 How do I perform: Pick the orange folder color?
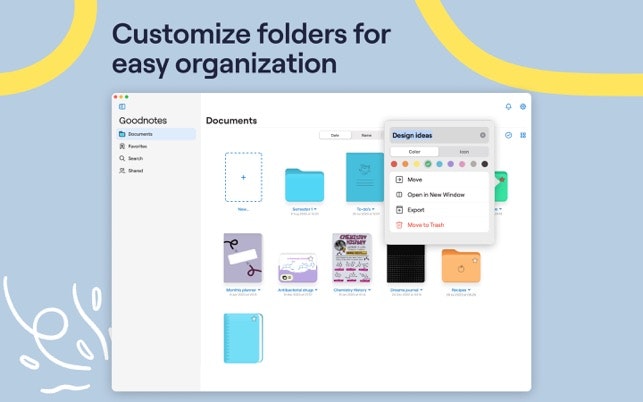point(405,164)
